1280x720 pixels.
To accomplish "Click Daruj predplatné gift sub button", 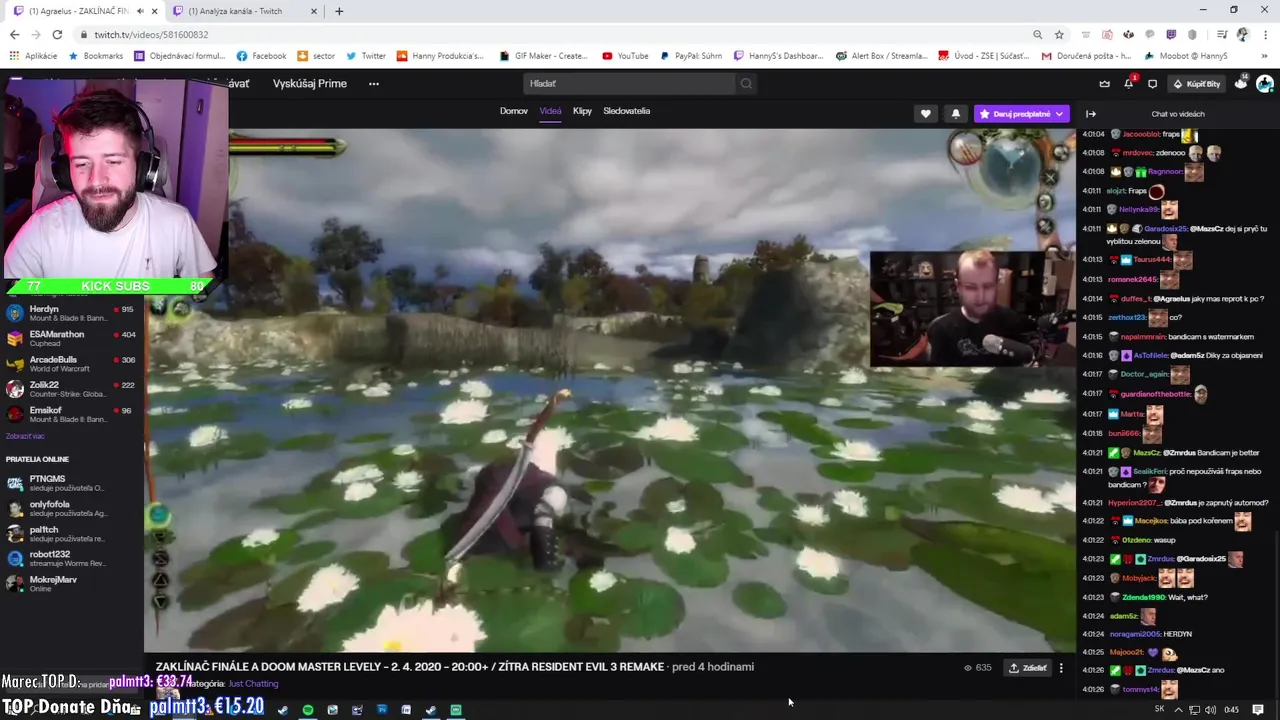I will [x=1021, y=114].
